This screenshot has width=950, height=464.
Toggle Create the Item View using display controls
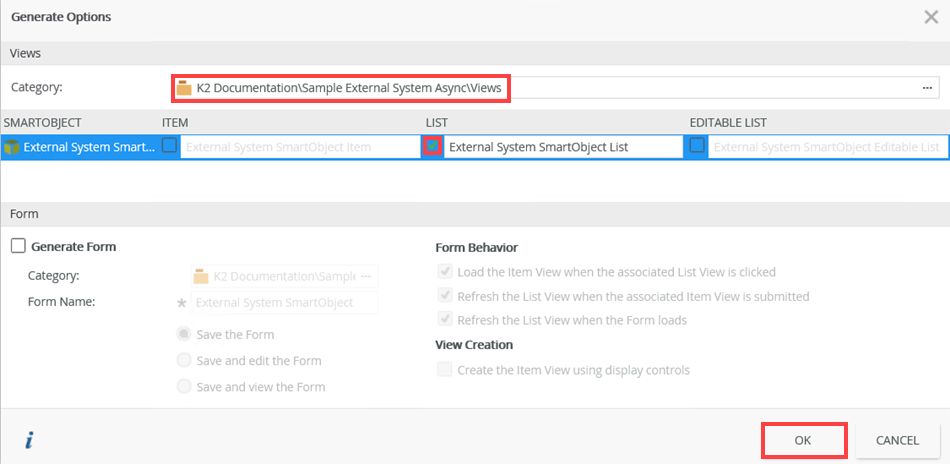tap(444, 370)
